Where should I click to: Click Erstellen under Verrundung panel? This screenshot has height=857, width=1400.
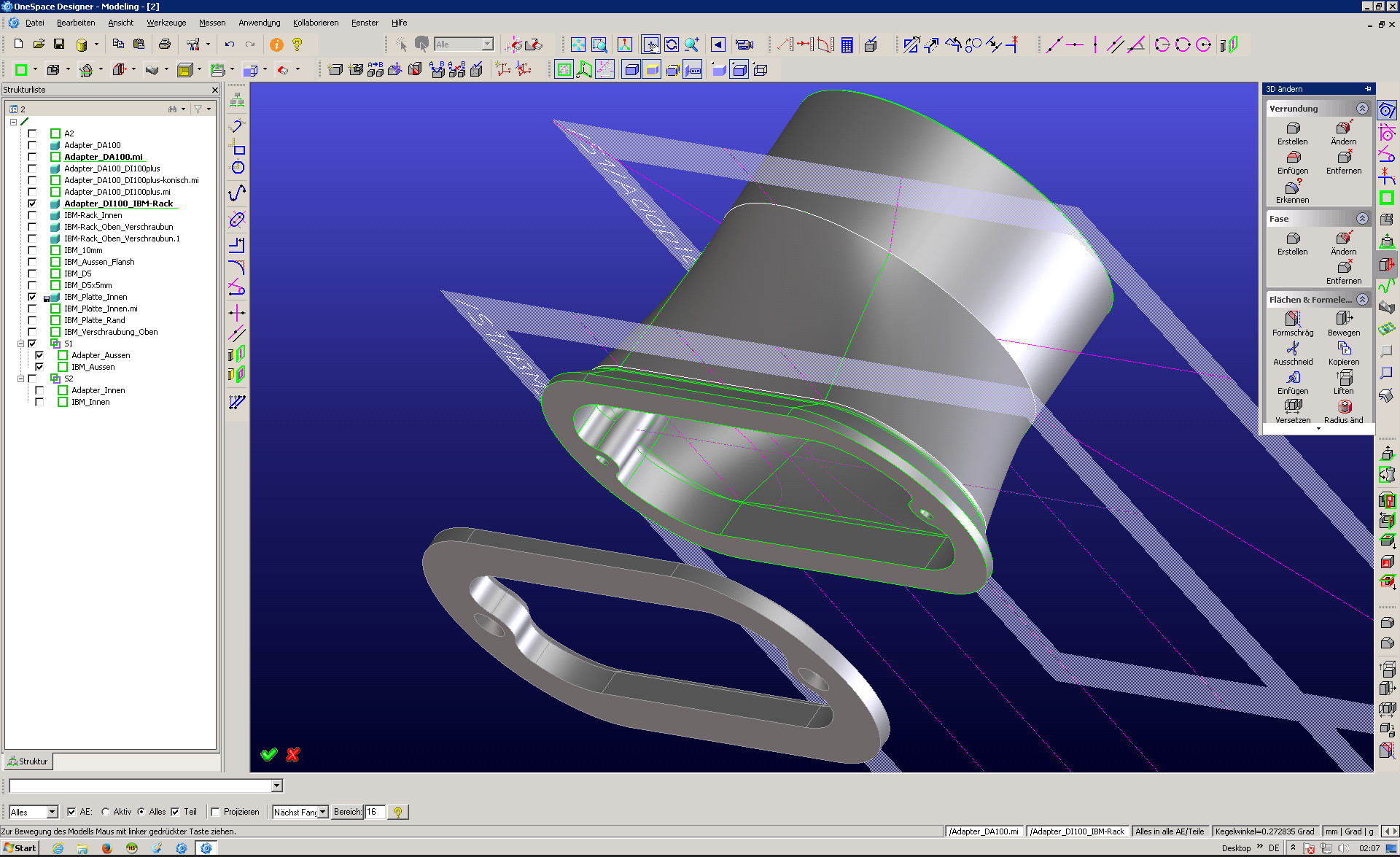click(1292, 133)
